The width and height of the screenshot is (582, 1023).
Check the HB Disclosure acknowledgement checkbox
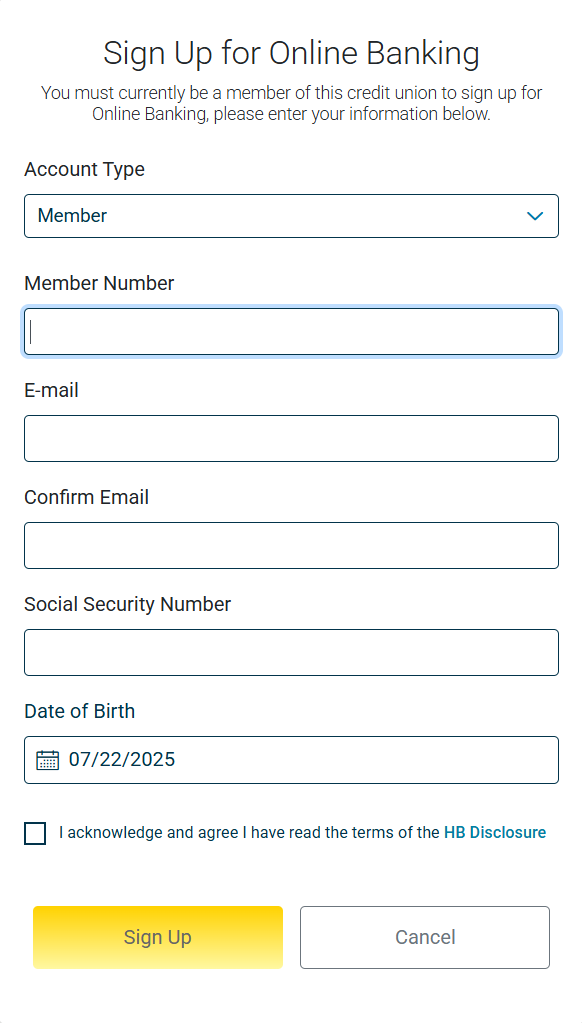pyautogui.click(x=35, y=833)
